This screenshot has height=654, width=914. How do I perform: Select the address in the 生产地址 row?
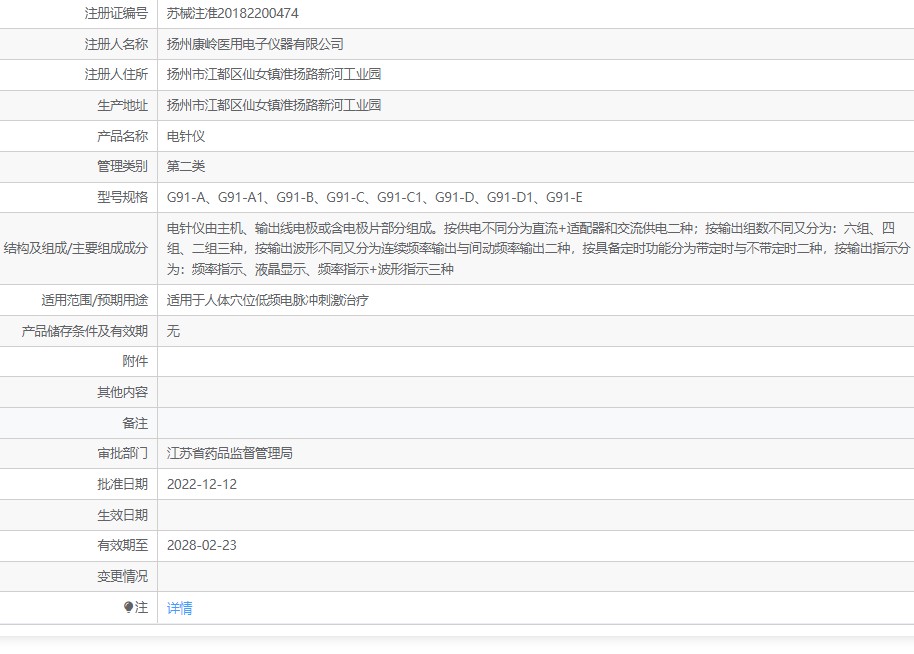tap(274, 105)
